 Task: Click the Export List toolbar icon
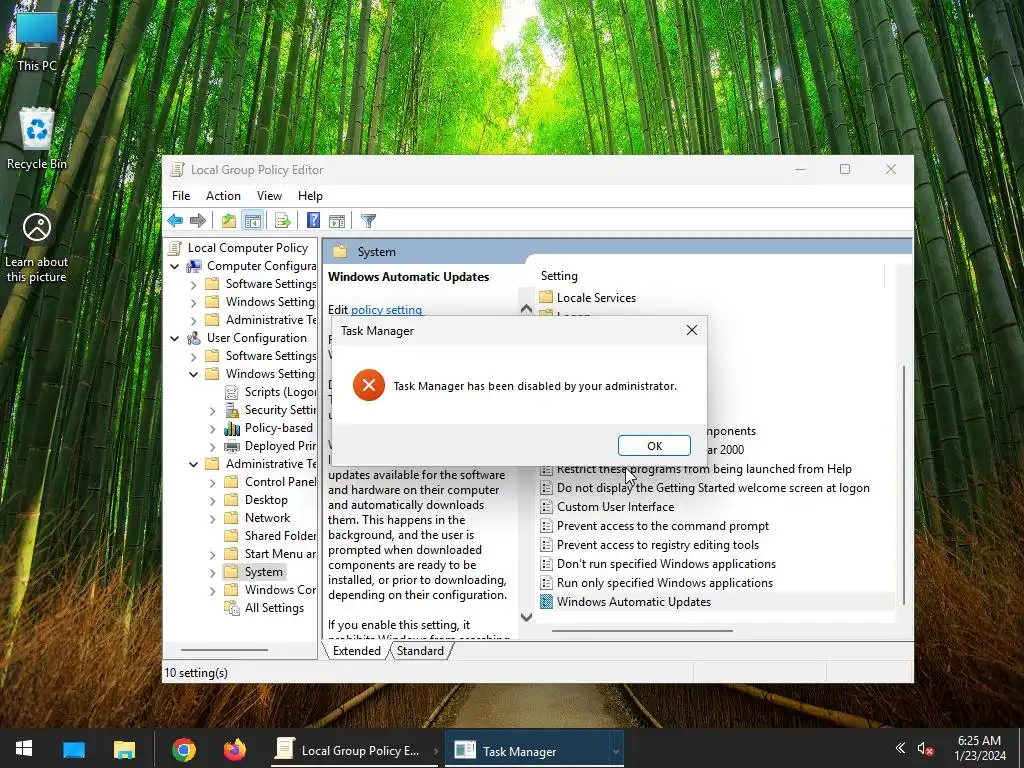click(x=283, y=221)
